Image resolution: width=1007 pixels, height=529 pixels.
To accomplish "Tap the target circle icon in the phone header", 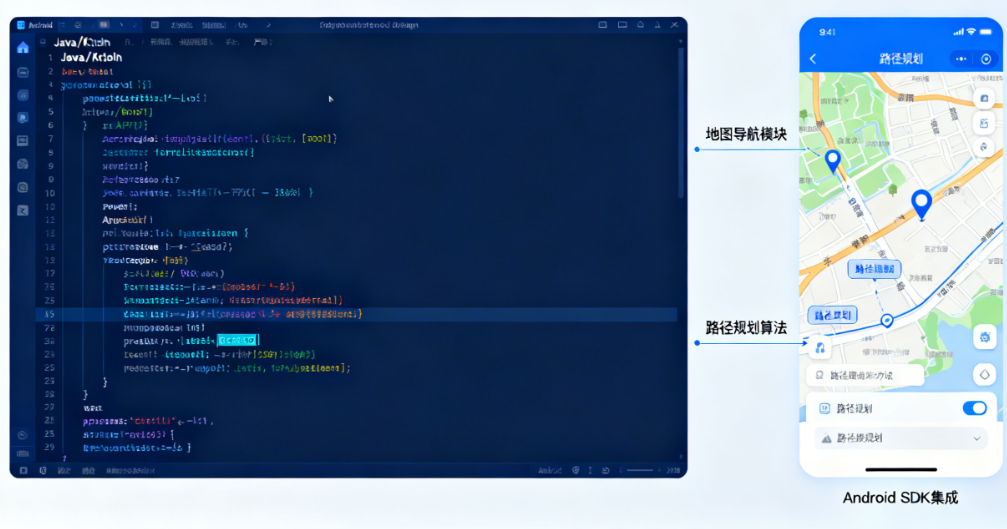I will pyautogui.click(x=986, y=59).
